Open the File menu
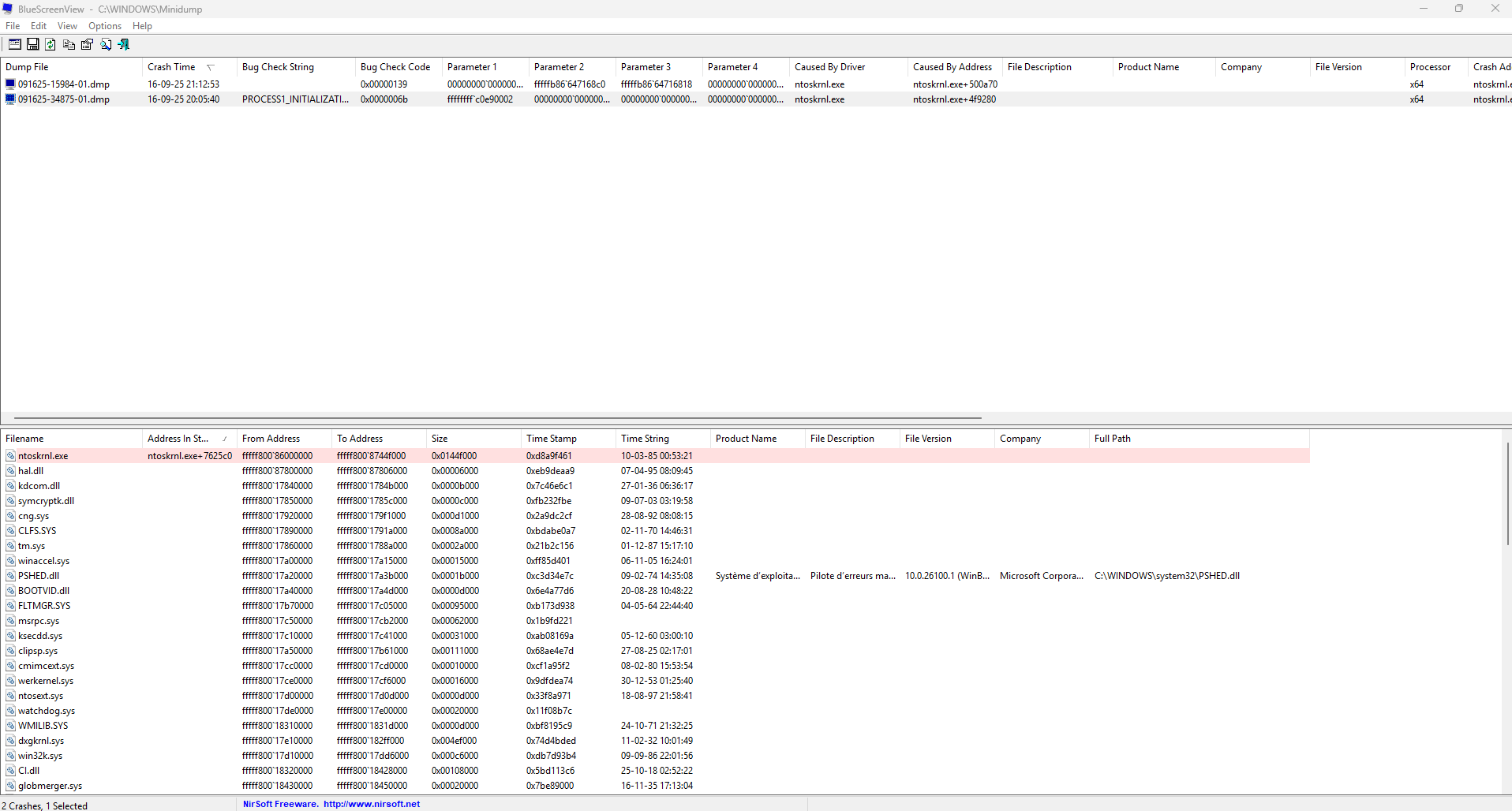Viewport: 1512px width, 811px height. pos(13,26)
